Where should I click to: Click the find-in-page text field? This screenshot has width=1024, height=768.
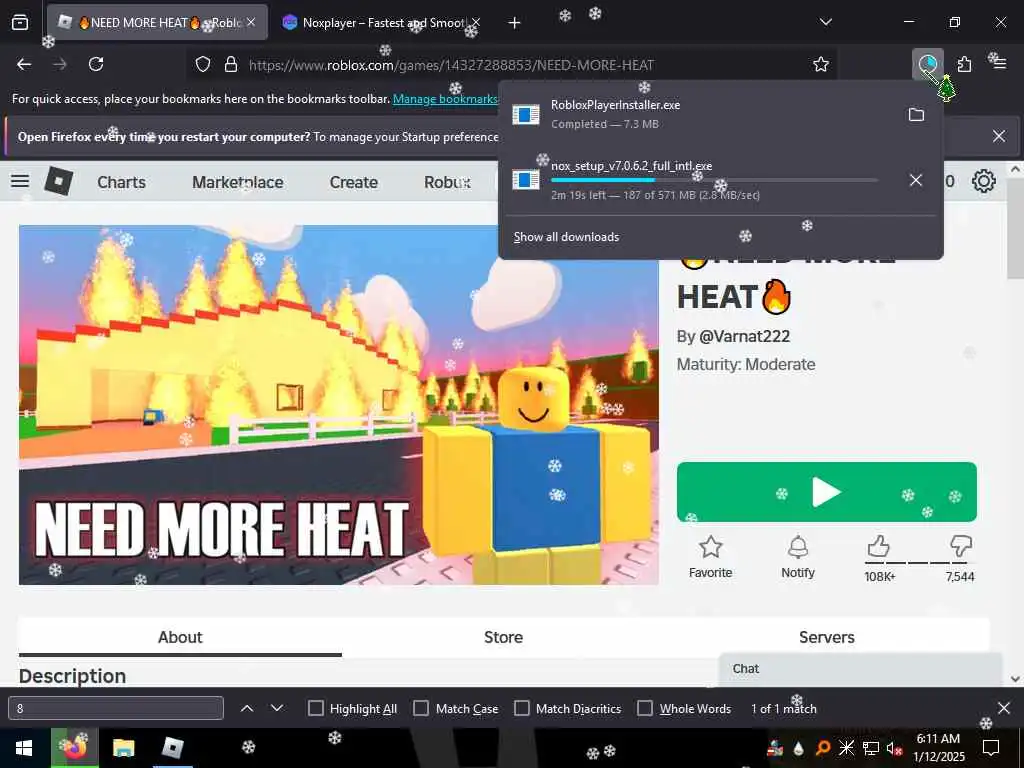(116, 708)
